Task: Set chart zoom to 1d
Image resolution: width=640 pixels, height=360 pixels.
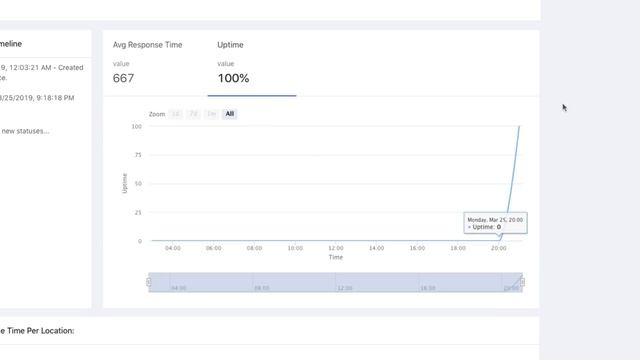Action: click(x=176, y=114)
